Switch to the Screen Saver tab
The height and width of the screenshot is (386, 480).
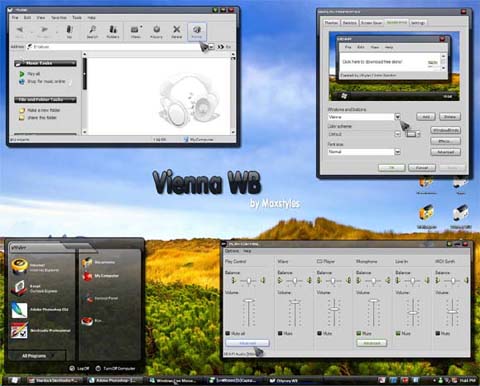[371, 23]
